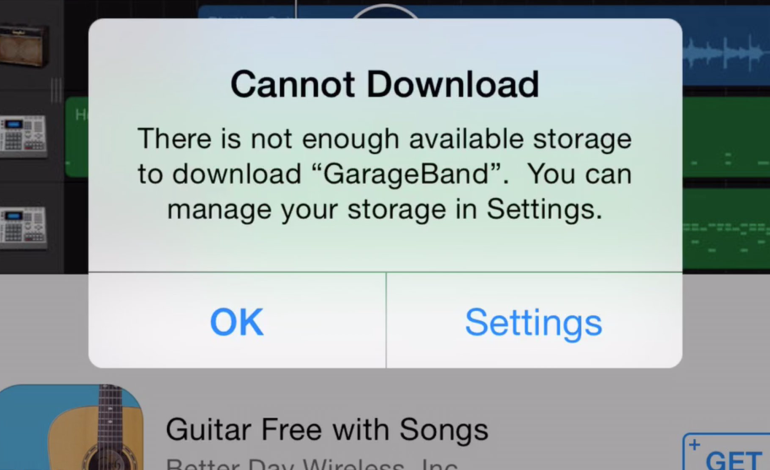
Task: Tap the guitar sound hole on the app icon
Action: tap(111, 463)
